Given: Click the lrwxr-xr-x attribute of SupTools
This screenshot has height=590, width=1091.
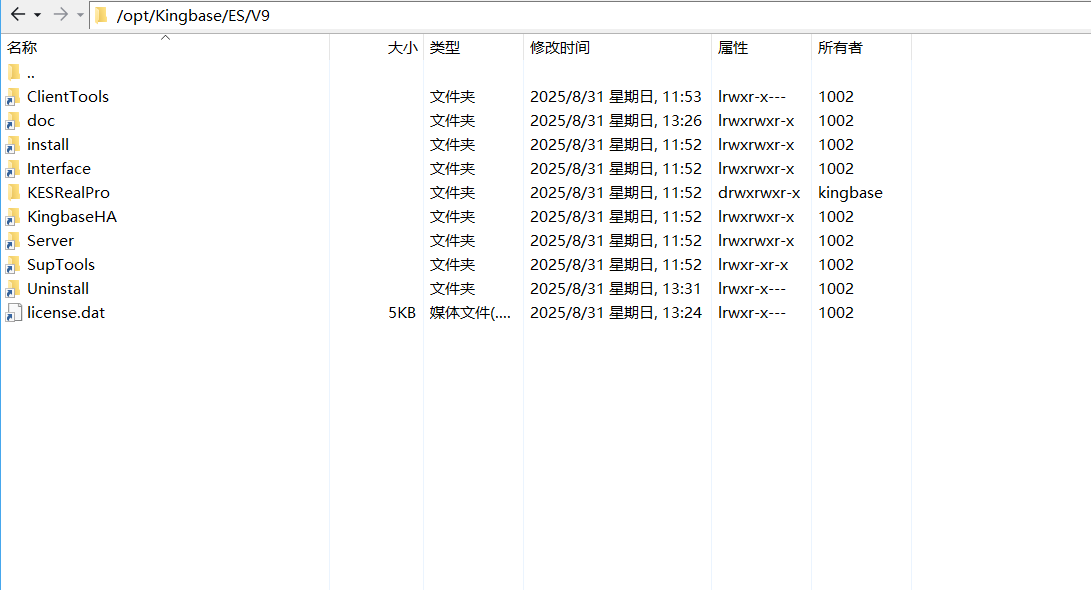Looking at the screenshot, I should (x=753, y=265).
